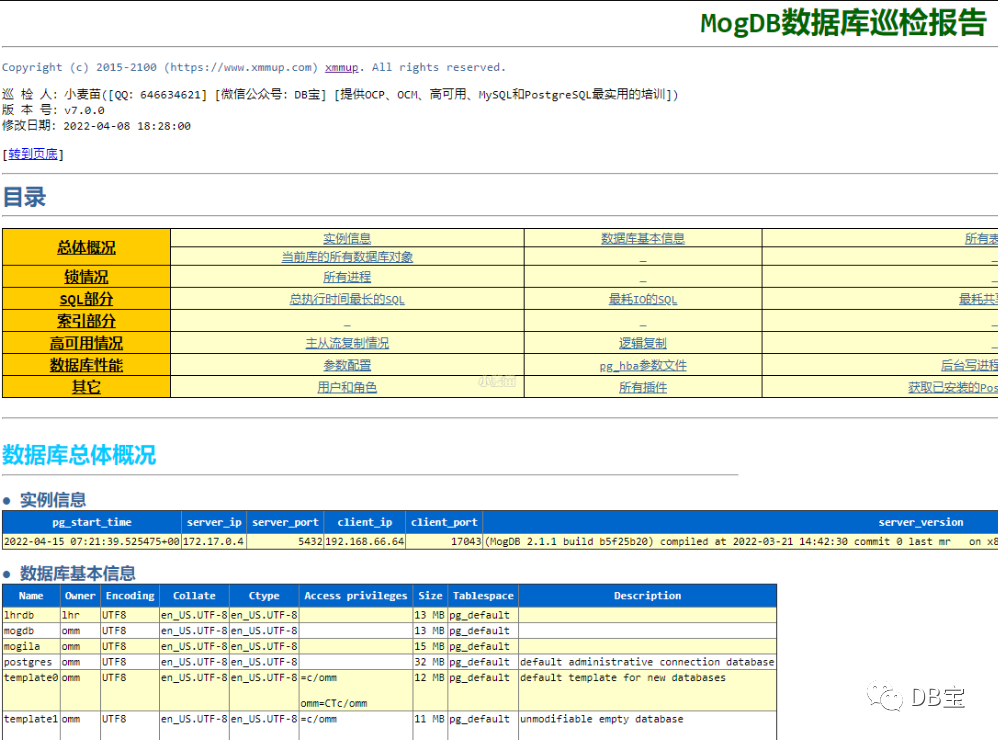Select the 2022-04-15 start time cell
Screen dimensions: 998x740
92,541
